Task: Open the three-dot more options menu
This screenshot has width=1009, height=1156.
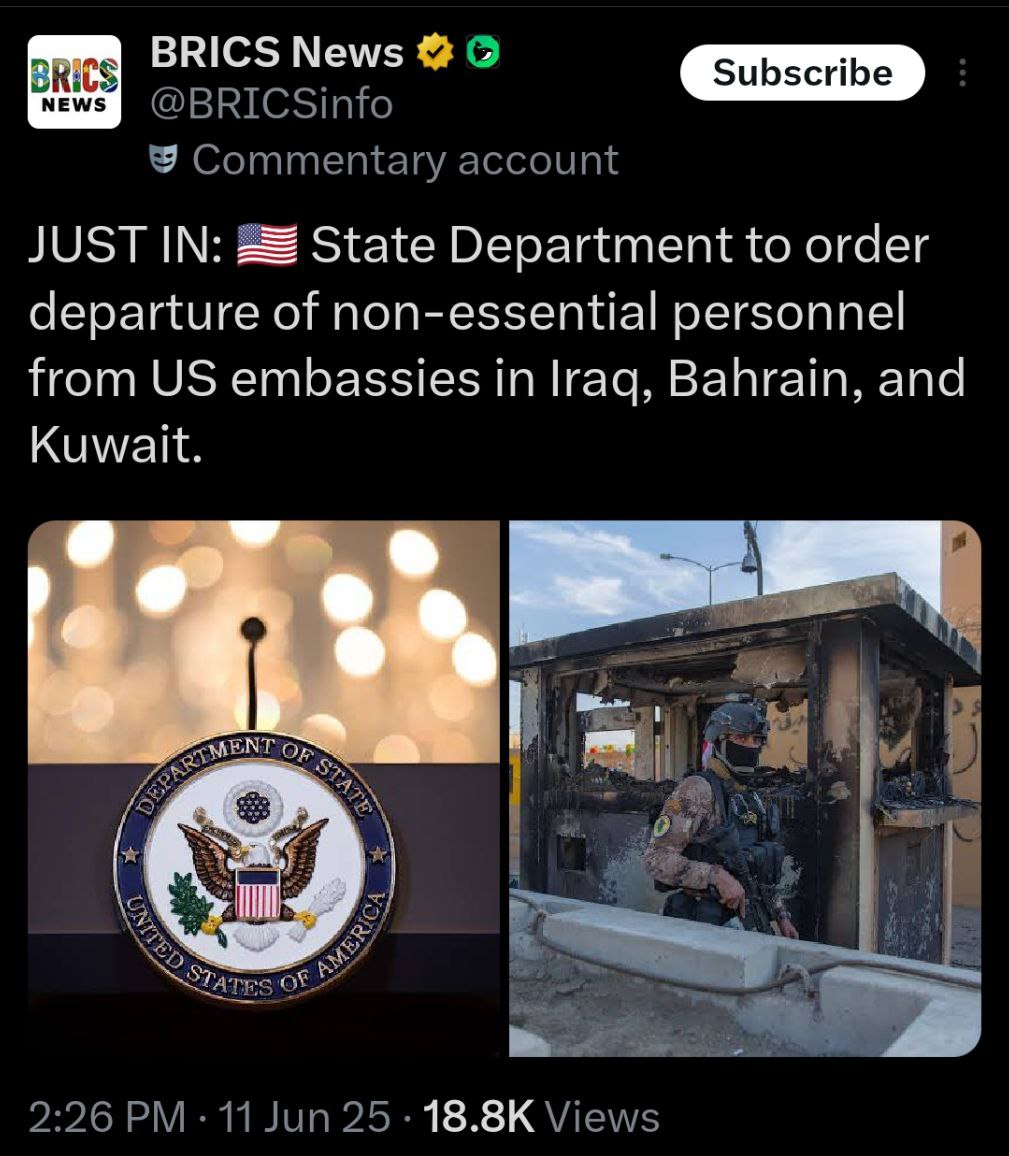Action: tap(962, 73)
